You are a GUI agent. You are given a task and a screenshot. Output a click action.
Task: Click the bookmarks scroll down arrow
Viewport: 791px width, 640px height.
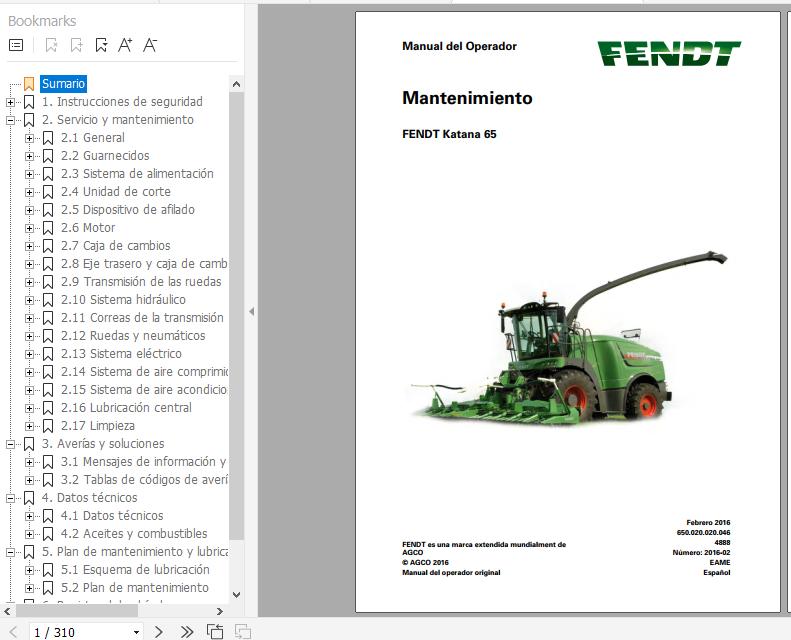click(x=236, y=595)
